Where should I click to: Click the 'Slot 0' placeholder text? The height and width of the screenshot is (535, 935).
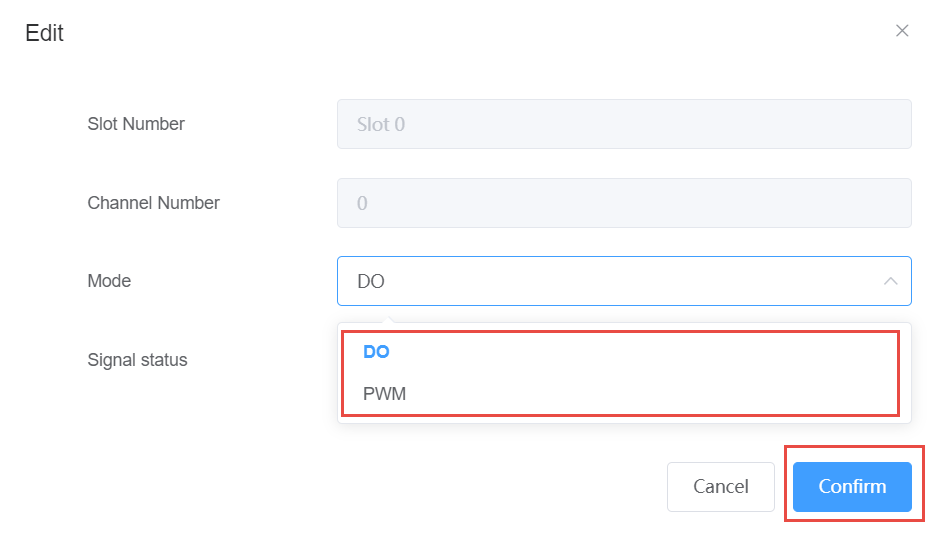[381, 125]
